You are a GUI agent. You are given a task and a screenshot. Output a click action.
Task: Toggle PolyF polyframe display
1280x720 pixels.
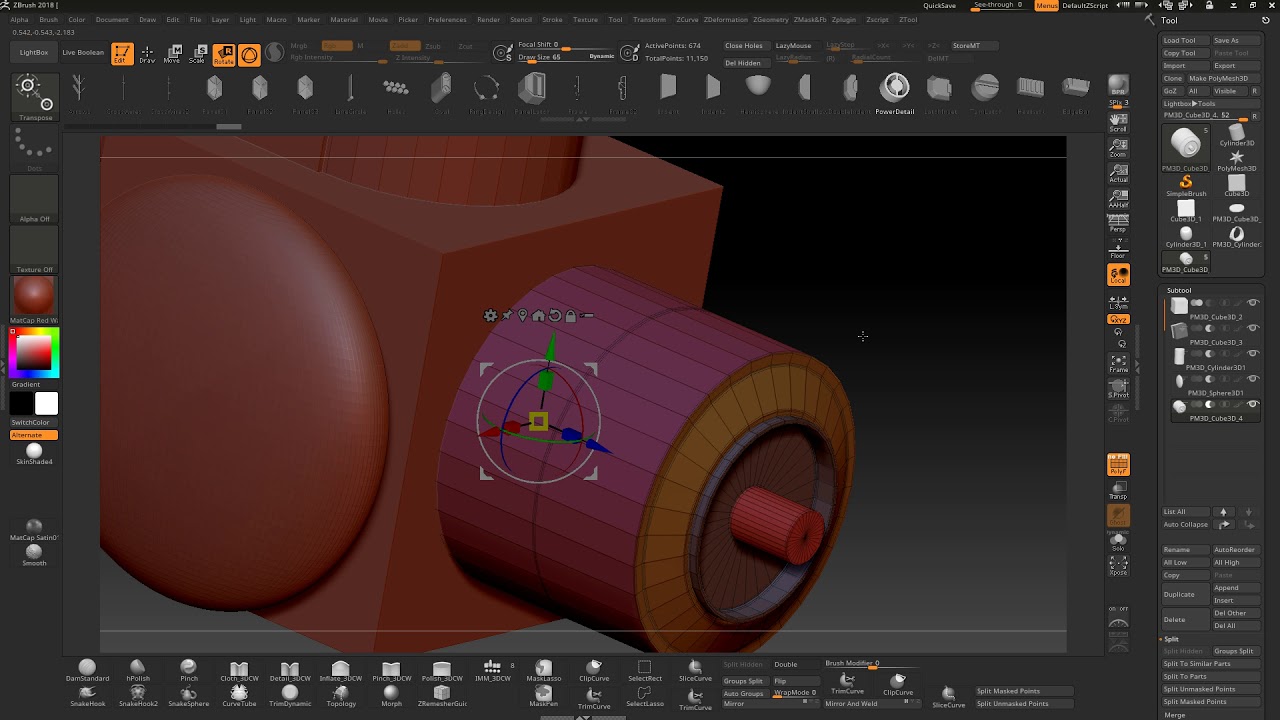[1118, 465]
